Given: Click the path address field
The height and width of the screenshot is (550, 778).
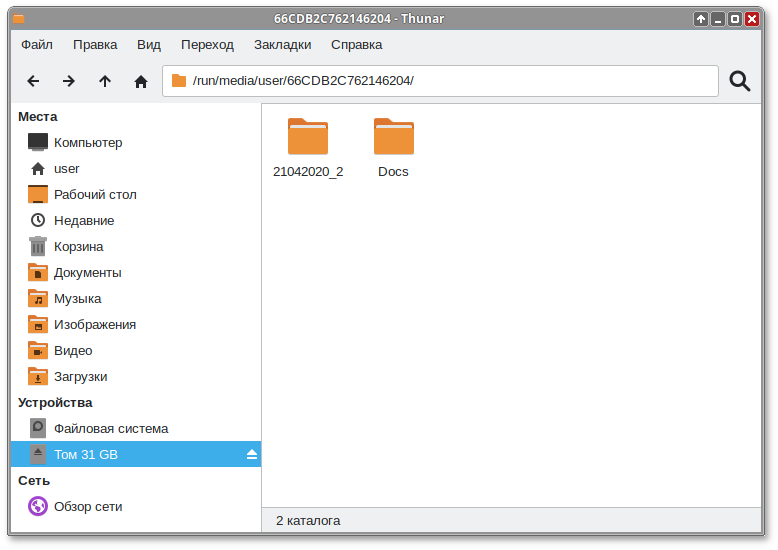Looking at the screenshot, I should pos(450,81).
